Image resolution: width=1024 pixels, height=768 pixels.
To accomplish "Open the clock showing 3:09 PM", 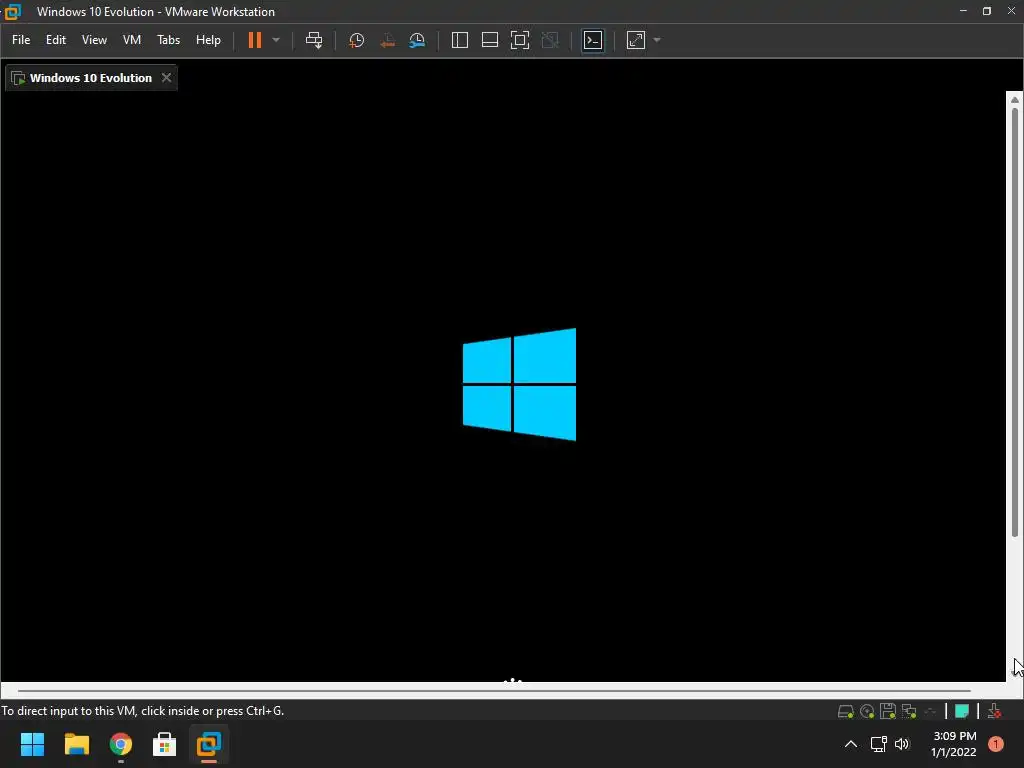I will (954, 744).
